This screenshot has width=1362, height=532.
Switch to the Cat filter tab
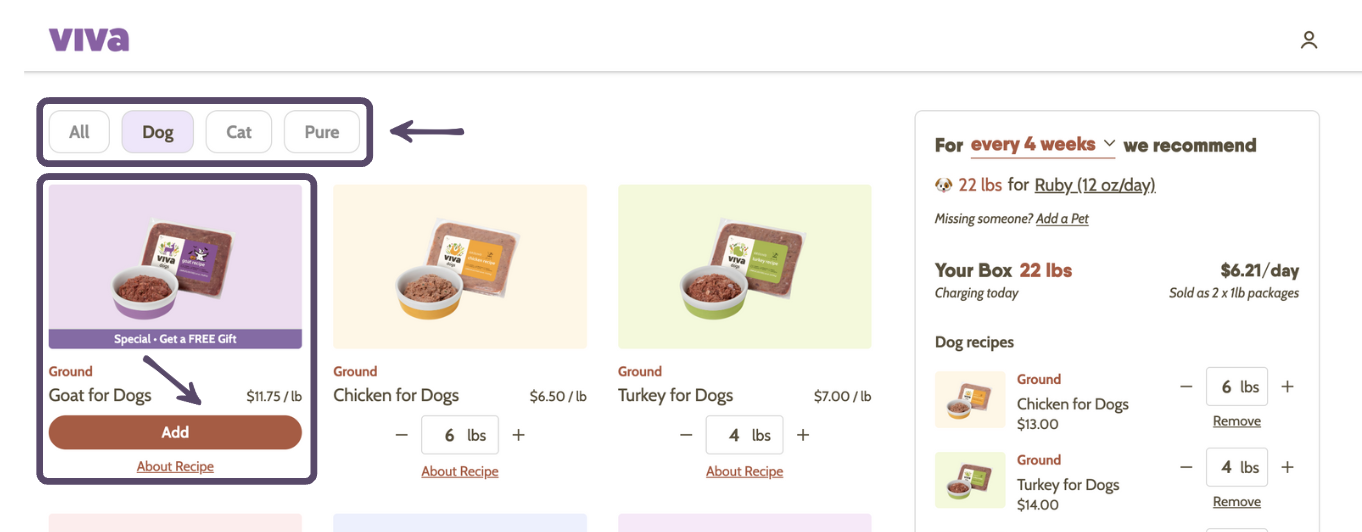click(239, 132)
